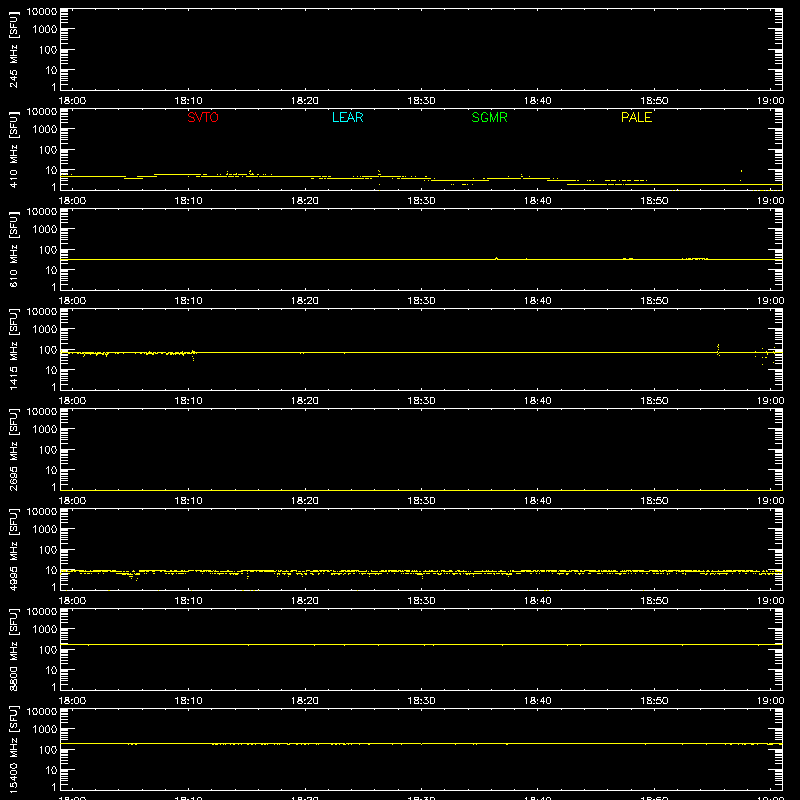The height and width of the screenshot is (800, 800).
Task: Click the 100 y-axis value of 610 MHz plot
Action: (x=48, y=250)
